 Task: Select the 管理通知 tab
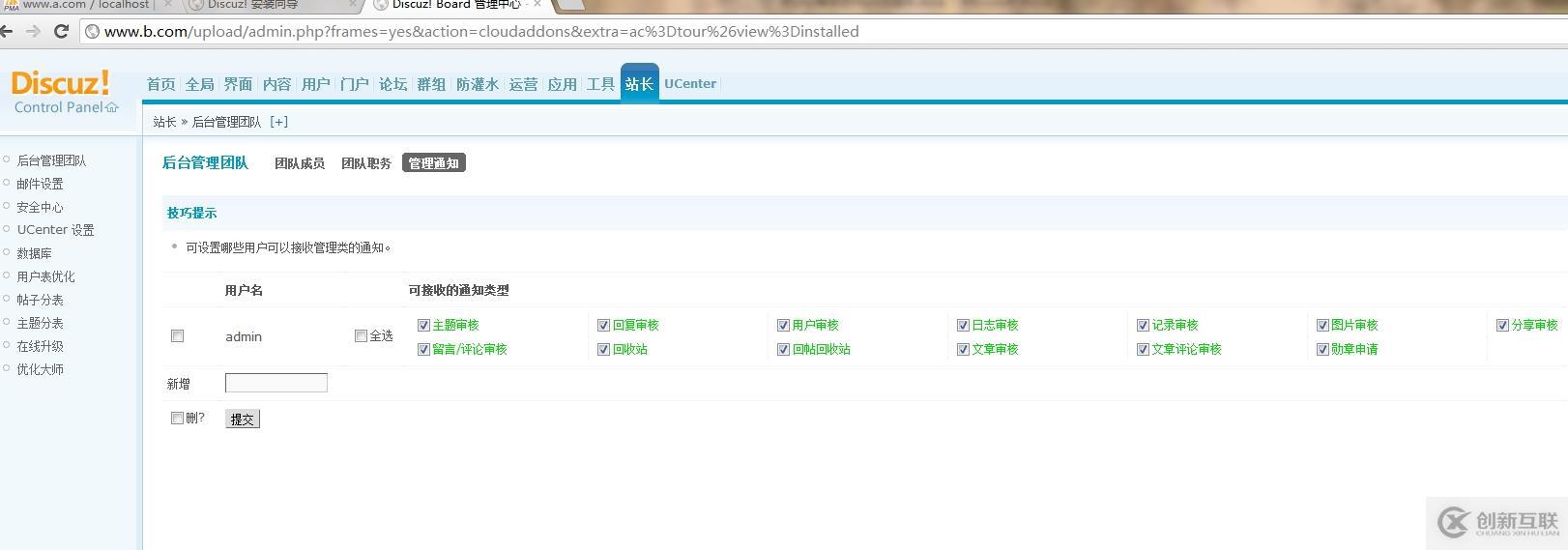[x=434, y=163]
